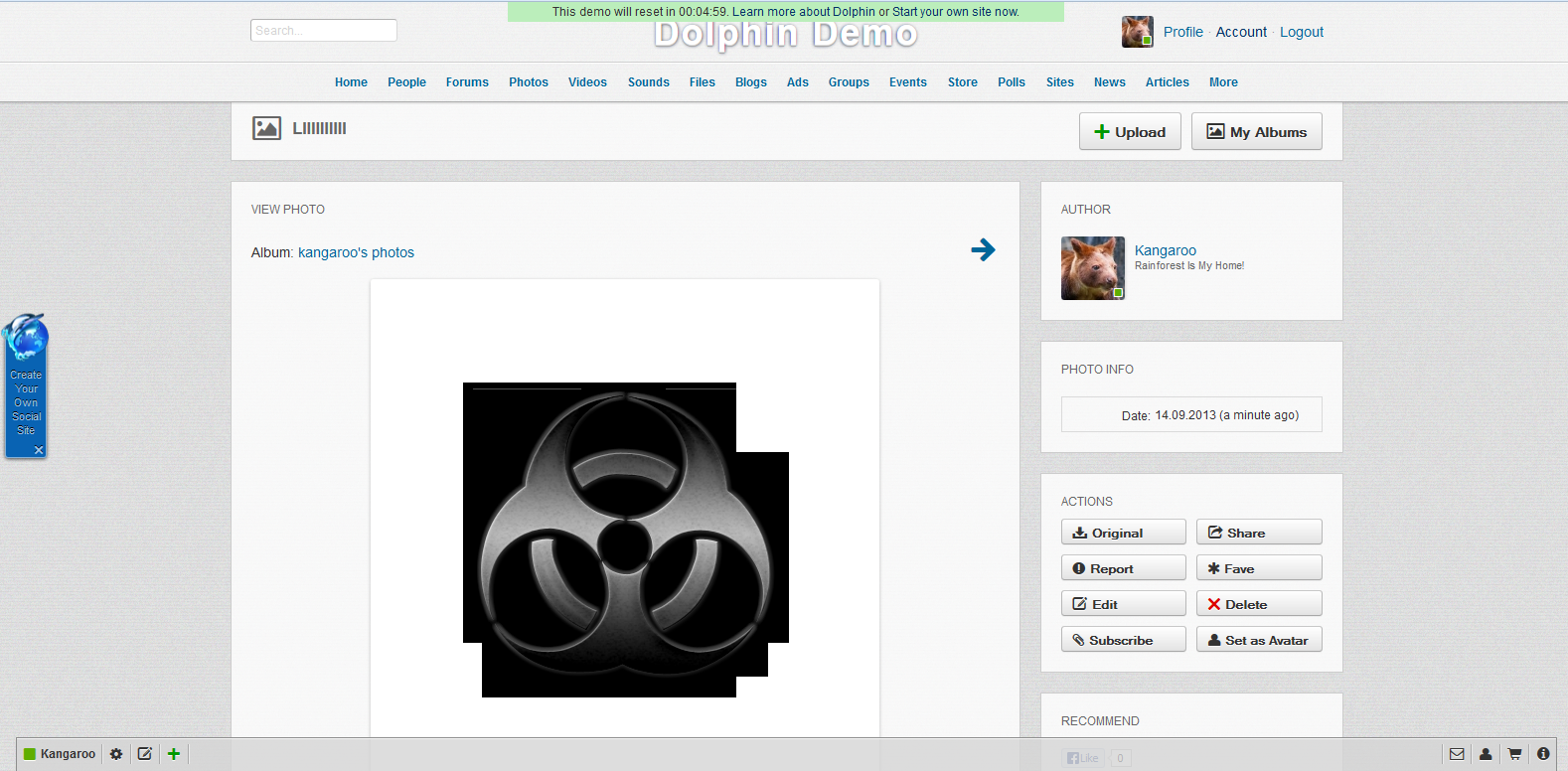Click the friends person icon in bottom bar
The image size is (1568, 771).
[1486, 754]
